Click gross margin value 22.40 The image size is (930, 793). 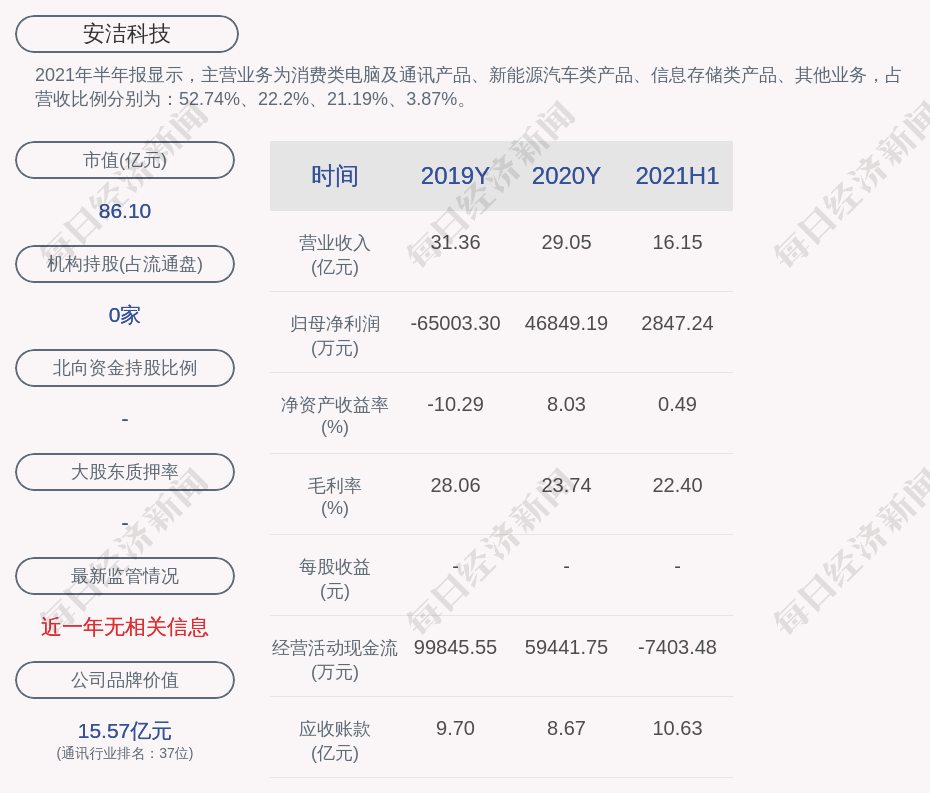click(677, 485)
